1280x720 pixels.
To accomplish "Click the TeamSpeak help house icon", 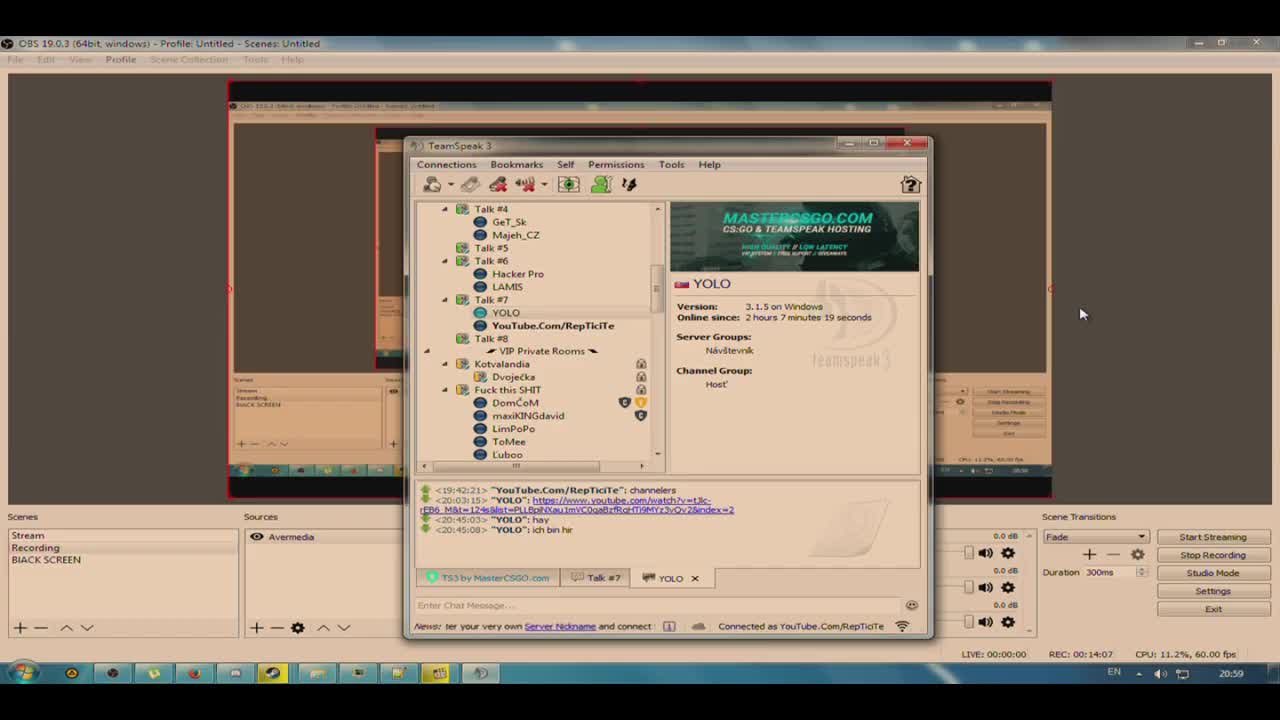I will [910, 184].
